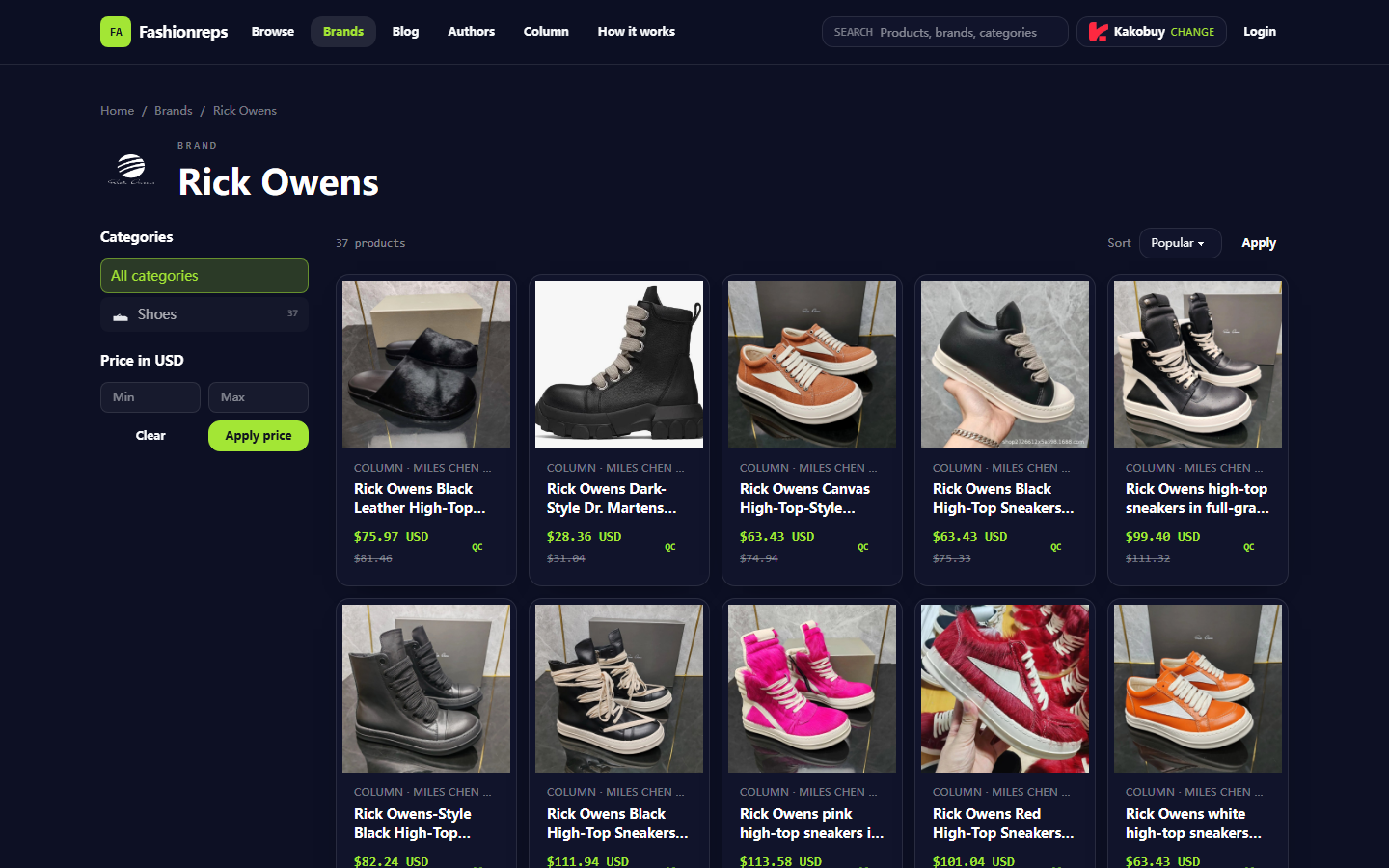The width and height of the screenshot is (1389, 868).
Task: Click the Login link
Action: 1260,32
